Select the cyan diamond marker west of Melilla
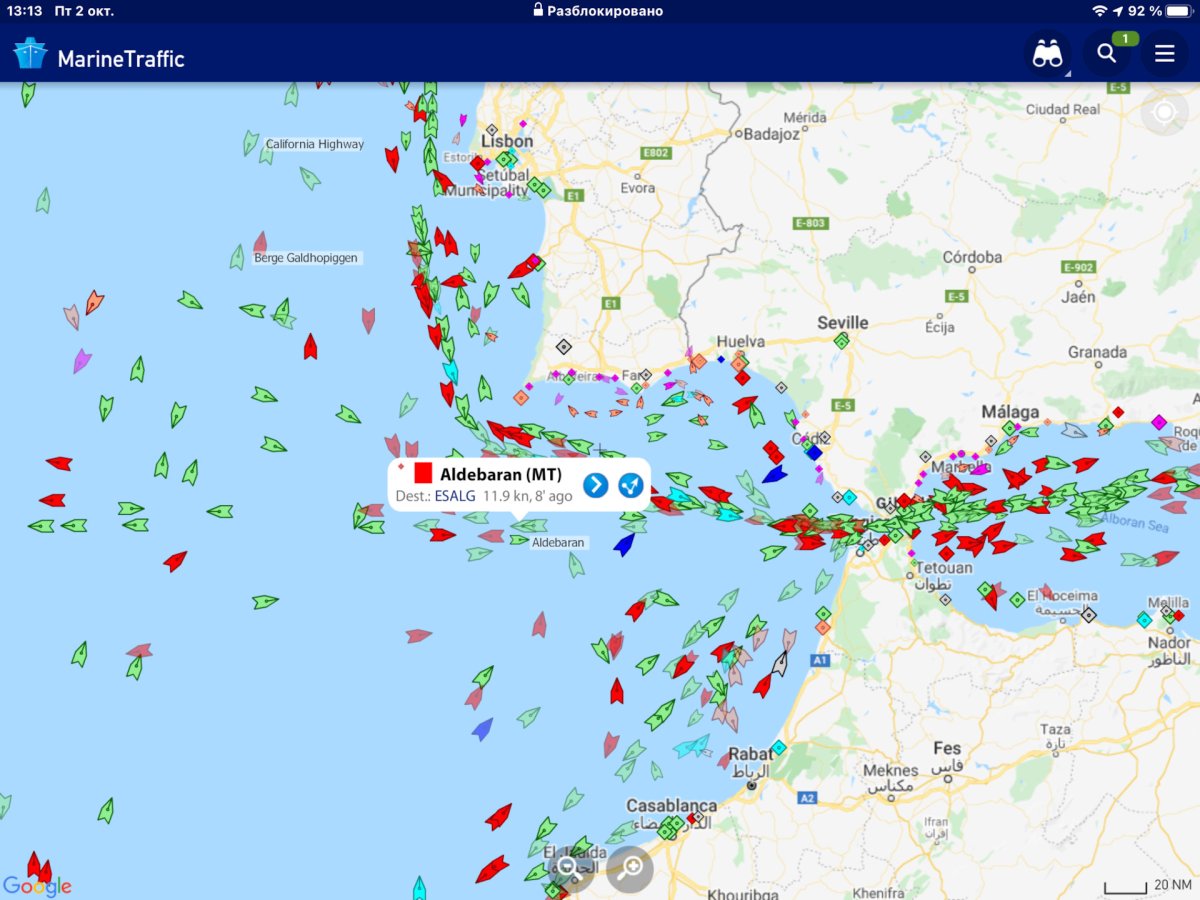1200x900 pixels. pos(1144,620)
